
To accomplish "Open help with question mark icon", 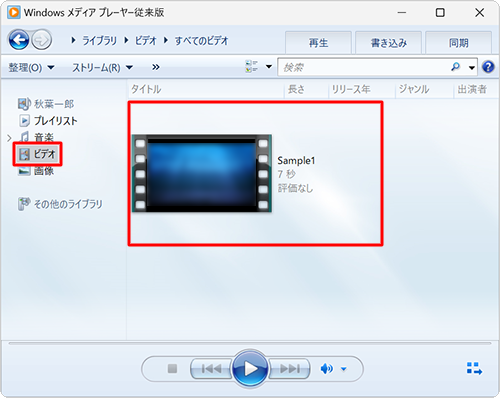I will [x=488, y=67].
